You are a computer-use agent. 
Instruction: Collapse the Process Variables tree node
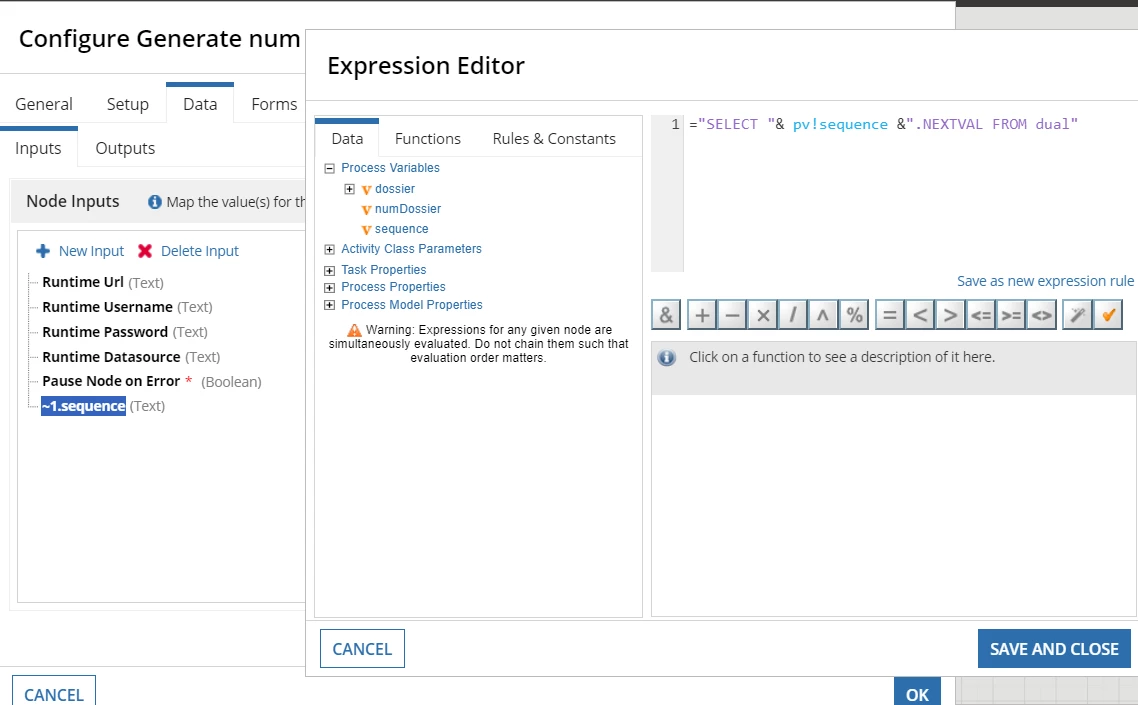pos(329,168)
